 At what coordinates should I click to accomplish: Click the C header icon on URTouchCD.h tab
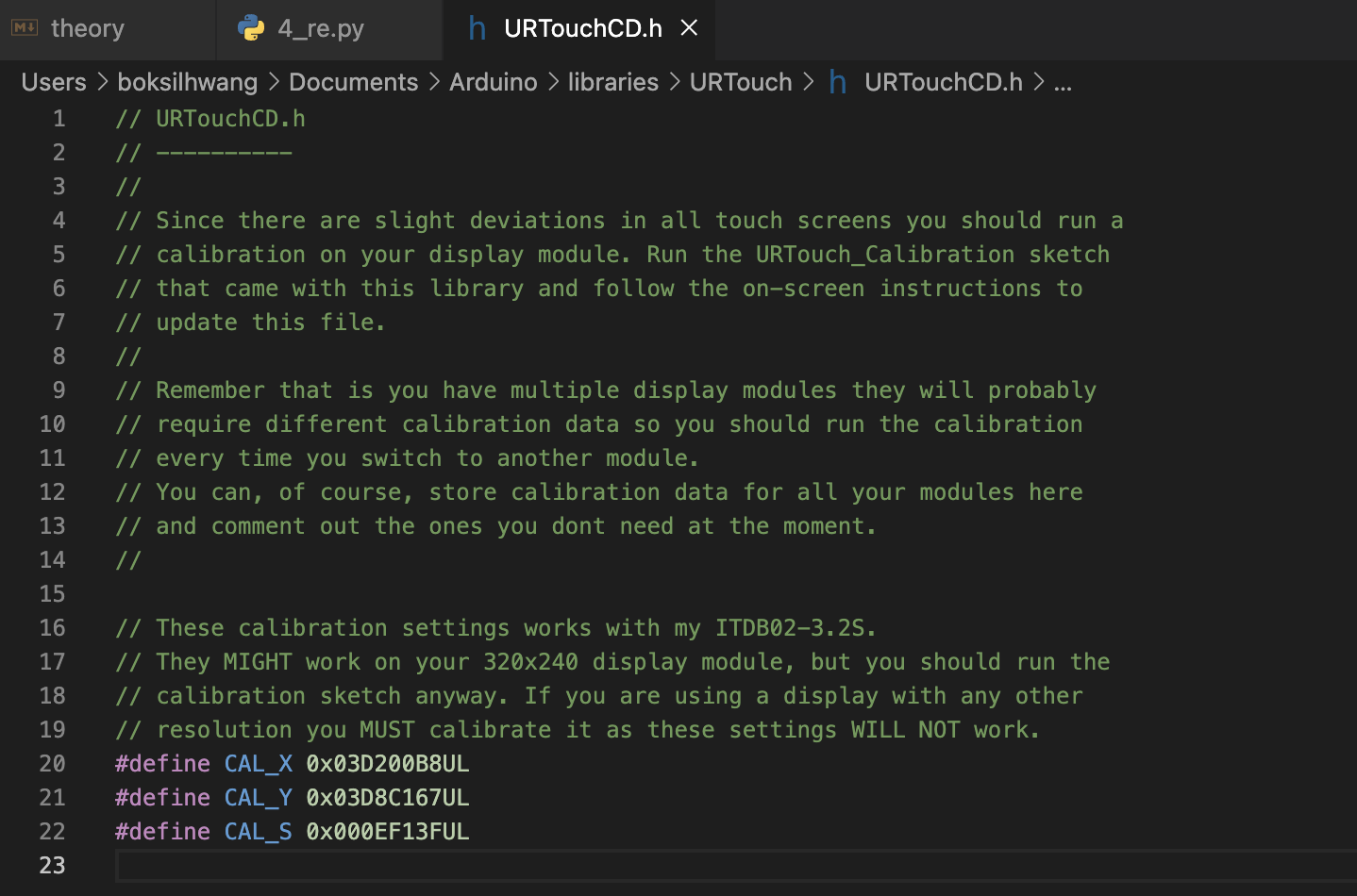[x=477, y=28]
